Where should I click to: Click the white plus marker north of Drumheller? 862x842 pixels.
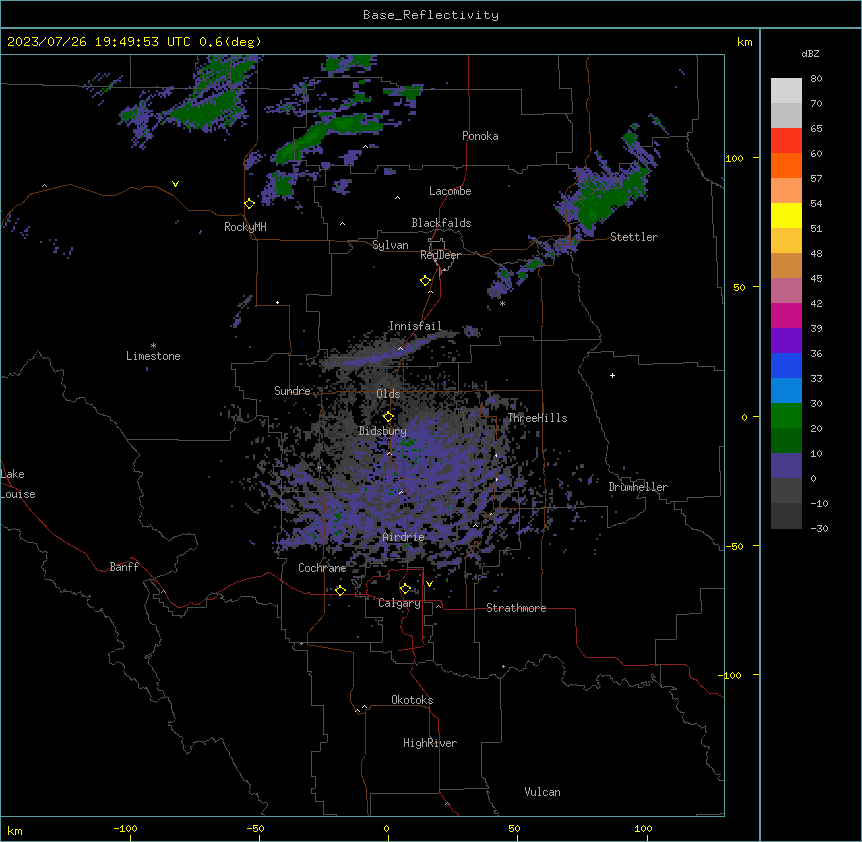pyautogui.click(x=612, y=375)
